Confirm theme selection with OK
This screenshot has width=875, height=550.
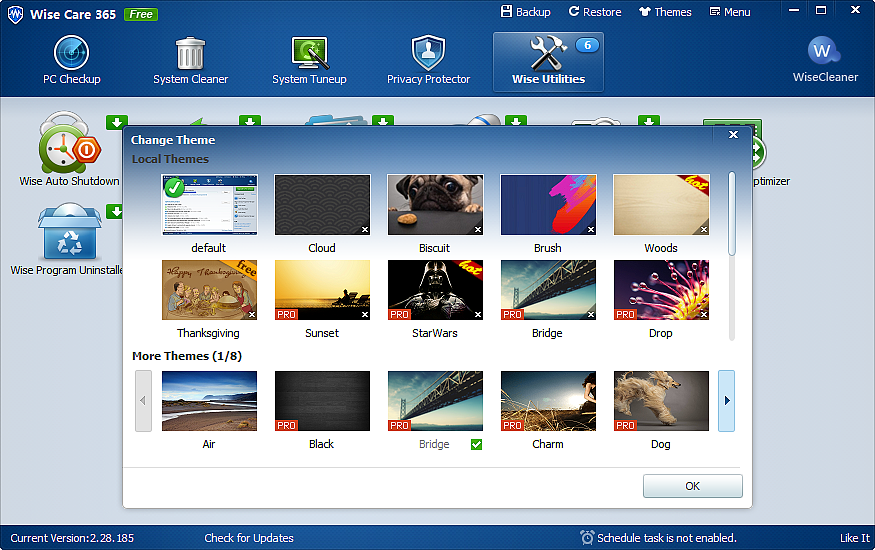point(693,486)
